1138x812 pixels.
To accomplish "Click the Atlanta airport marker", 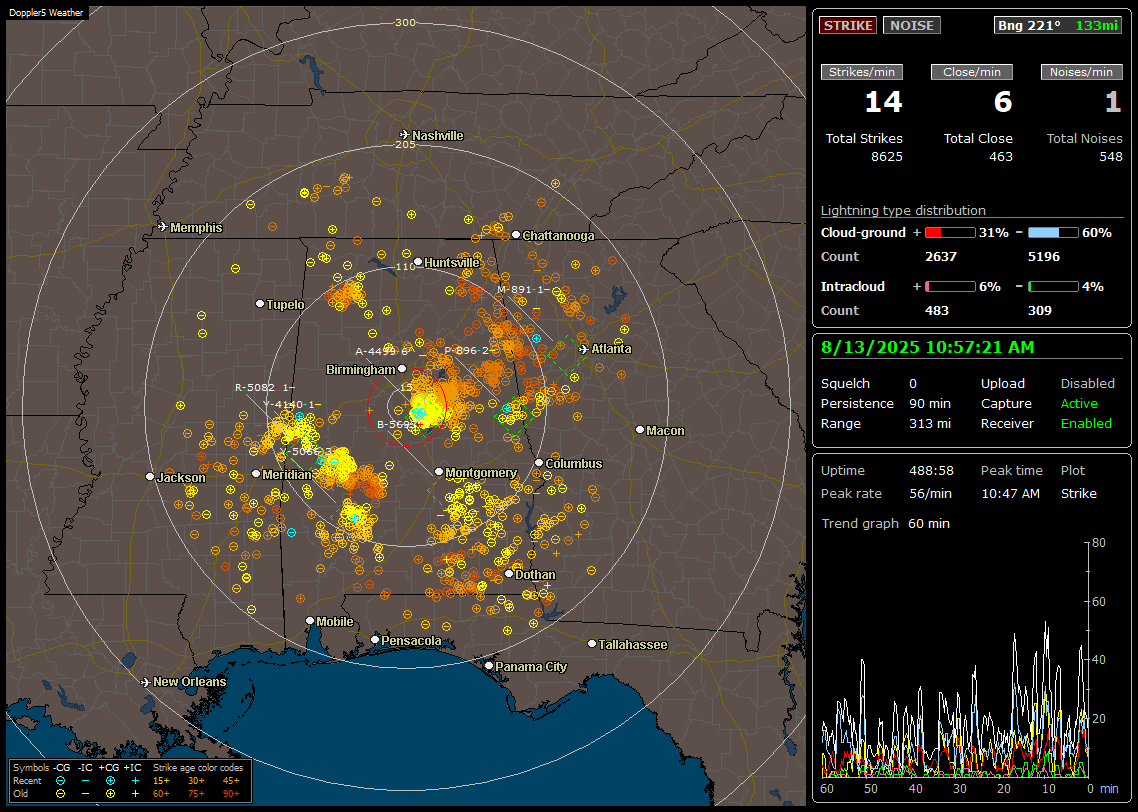I will 584,349.
